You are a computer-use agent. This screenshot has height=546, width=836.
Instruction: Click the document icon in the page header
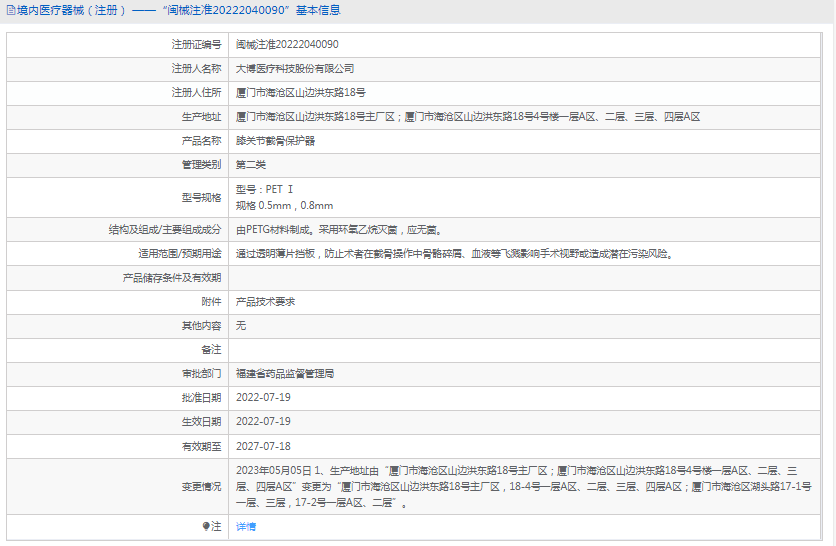[x=9, y=11]
